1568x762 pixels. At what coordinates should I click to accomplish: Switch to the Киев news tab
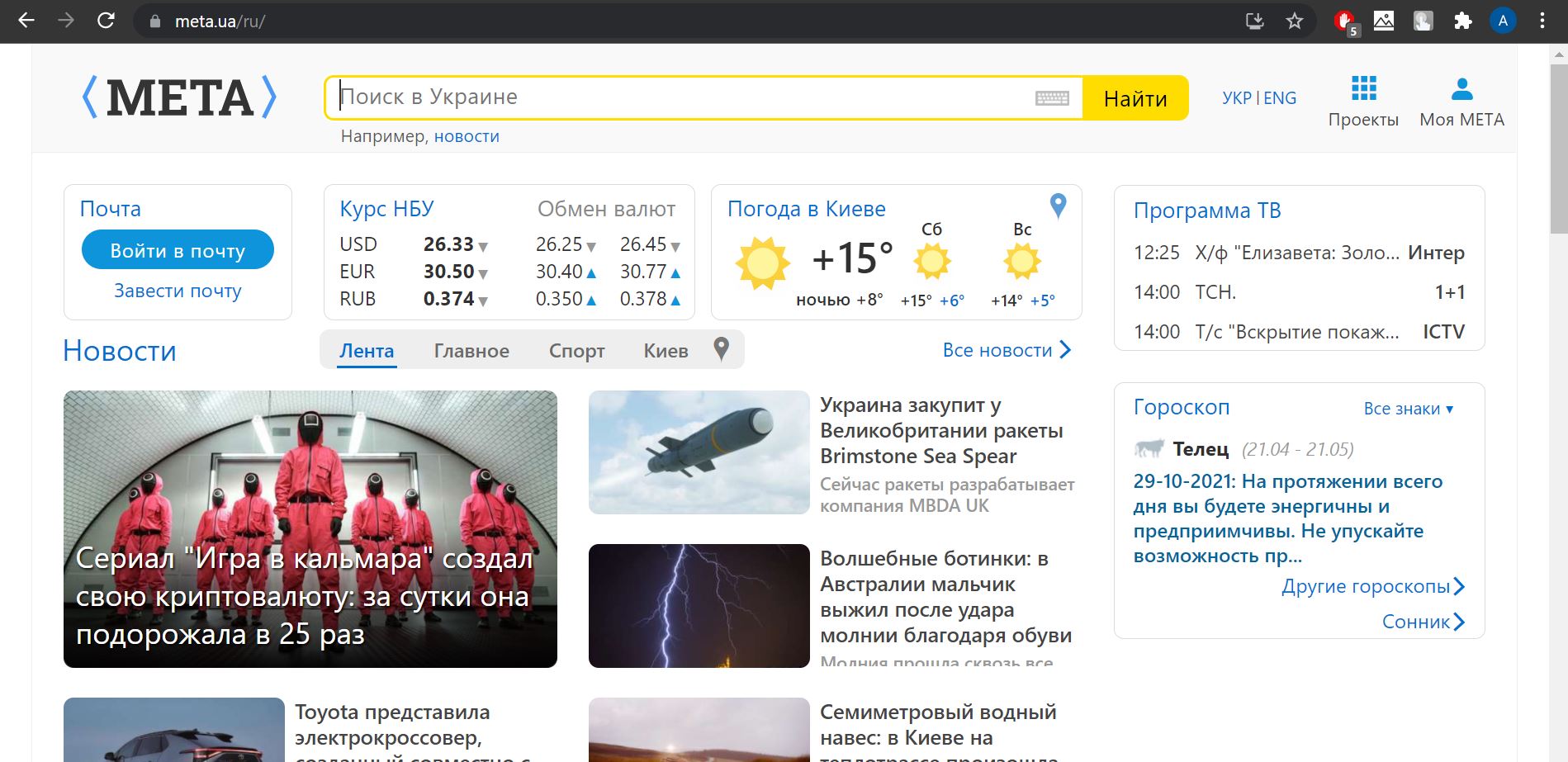[666, 351]
